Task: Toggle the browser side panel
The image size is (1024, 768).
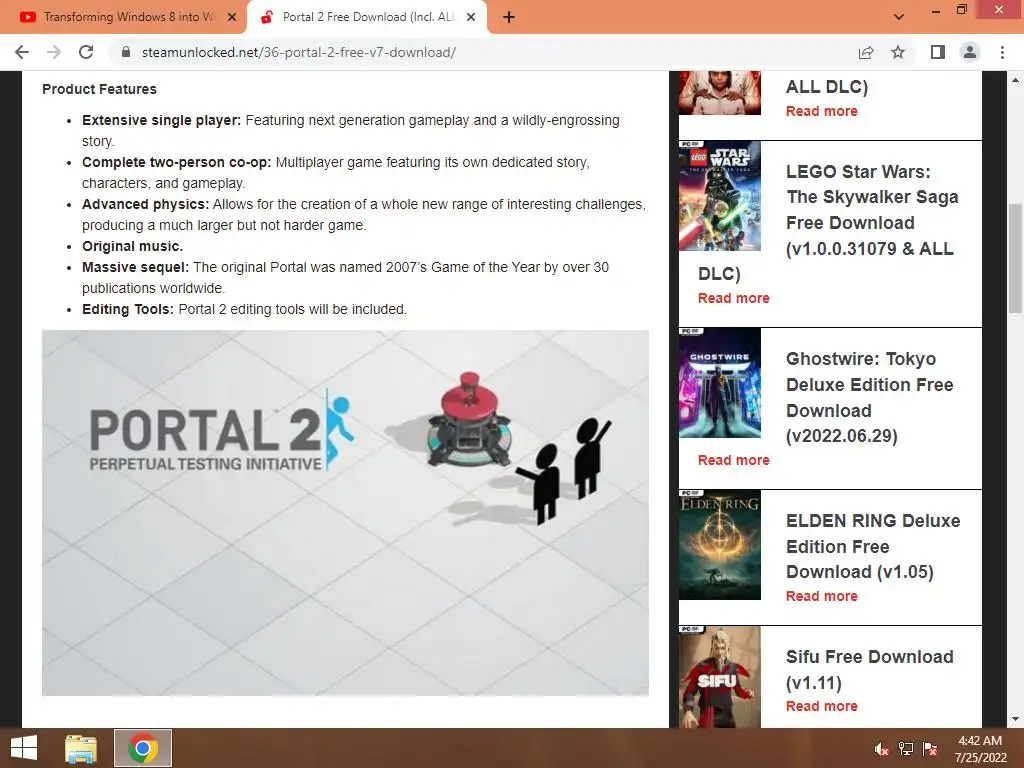Action: (x=938, y=52)
